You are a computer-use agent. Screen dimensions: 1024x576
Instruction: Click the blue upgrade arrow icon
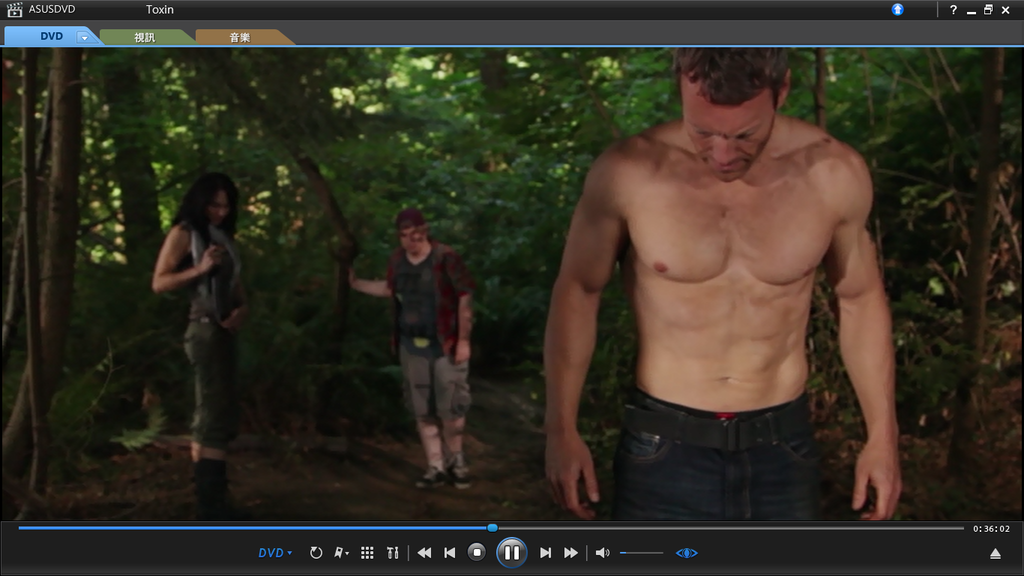pos(898,9)
